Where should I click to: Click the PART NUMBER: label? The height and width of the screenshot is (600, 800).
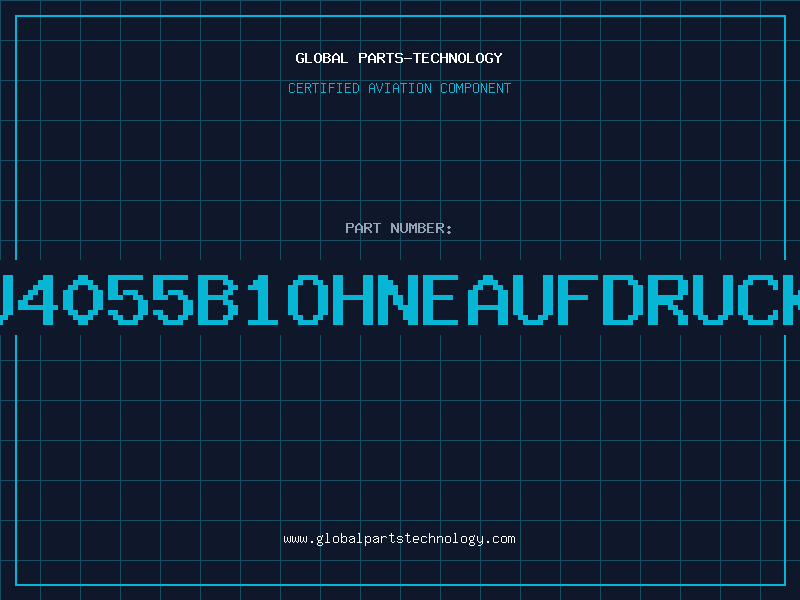tap(399, 228)
